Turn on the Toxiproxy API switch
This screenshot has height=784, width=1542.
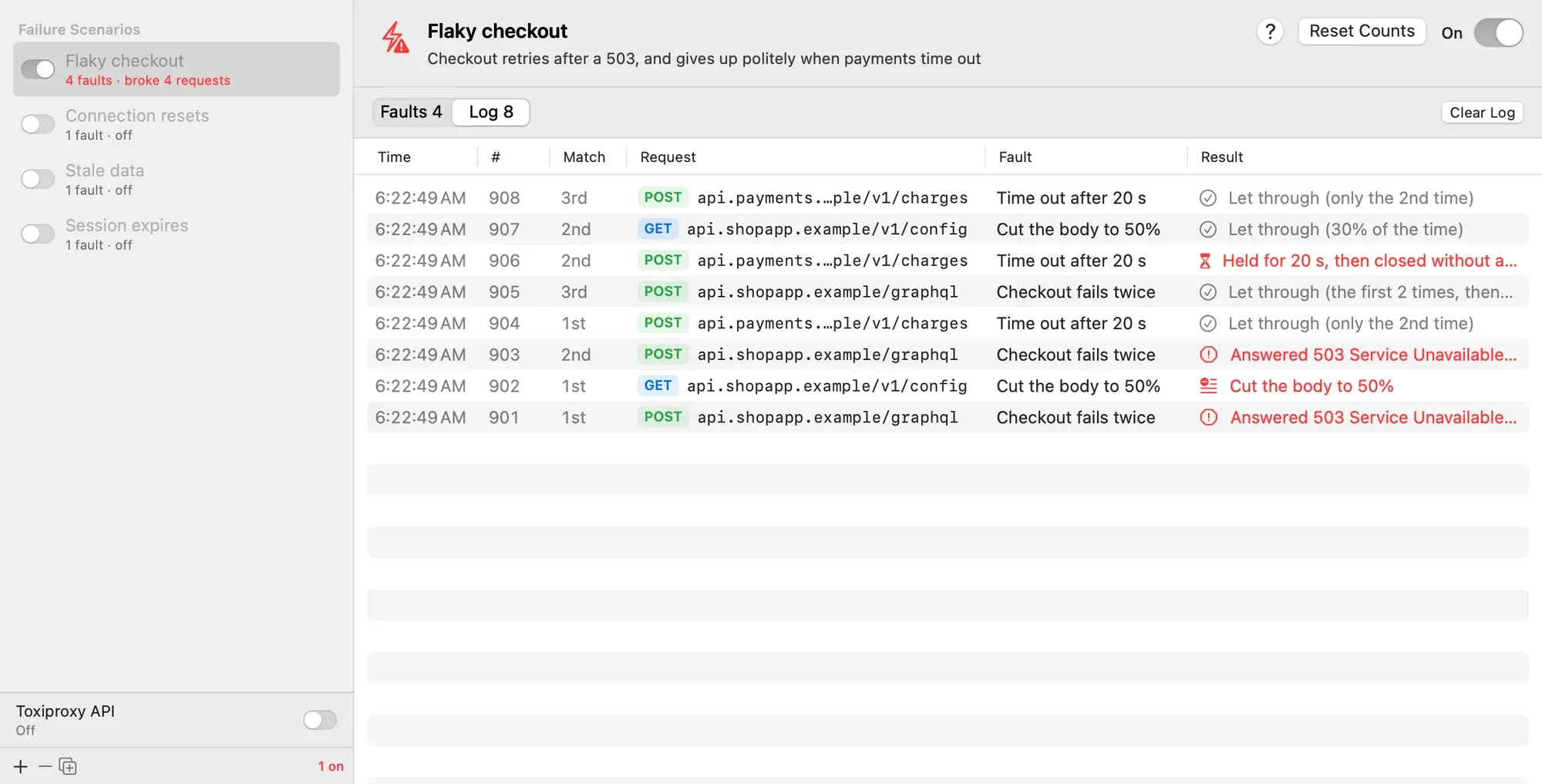[320, 720]
